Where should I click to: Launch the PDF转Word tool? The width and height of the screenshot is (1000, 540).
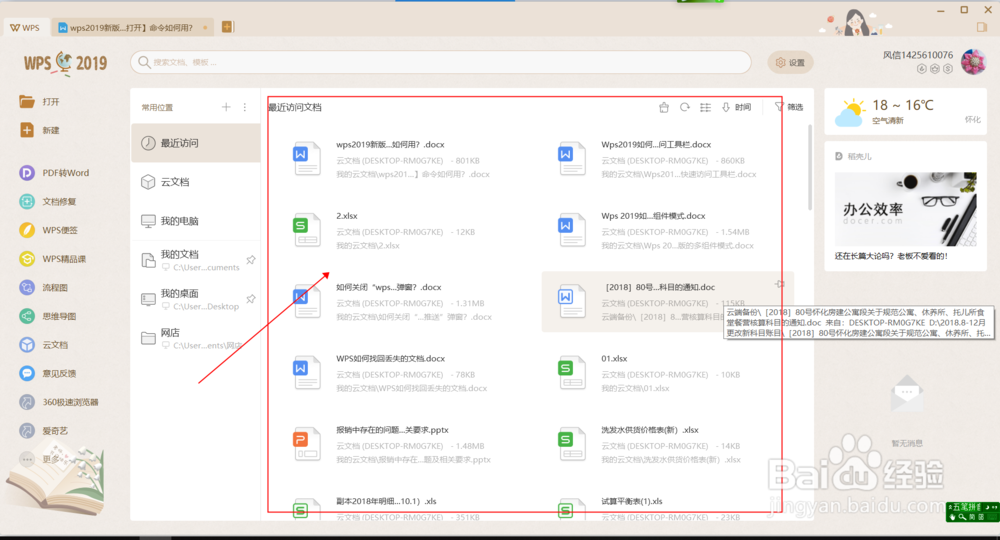[x=54, y=173]
